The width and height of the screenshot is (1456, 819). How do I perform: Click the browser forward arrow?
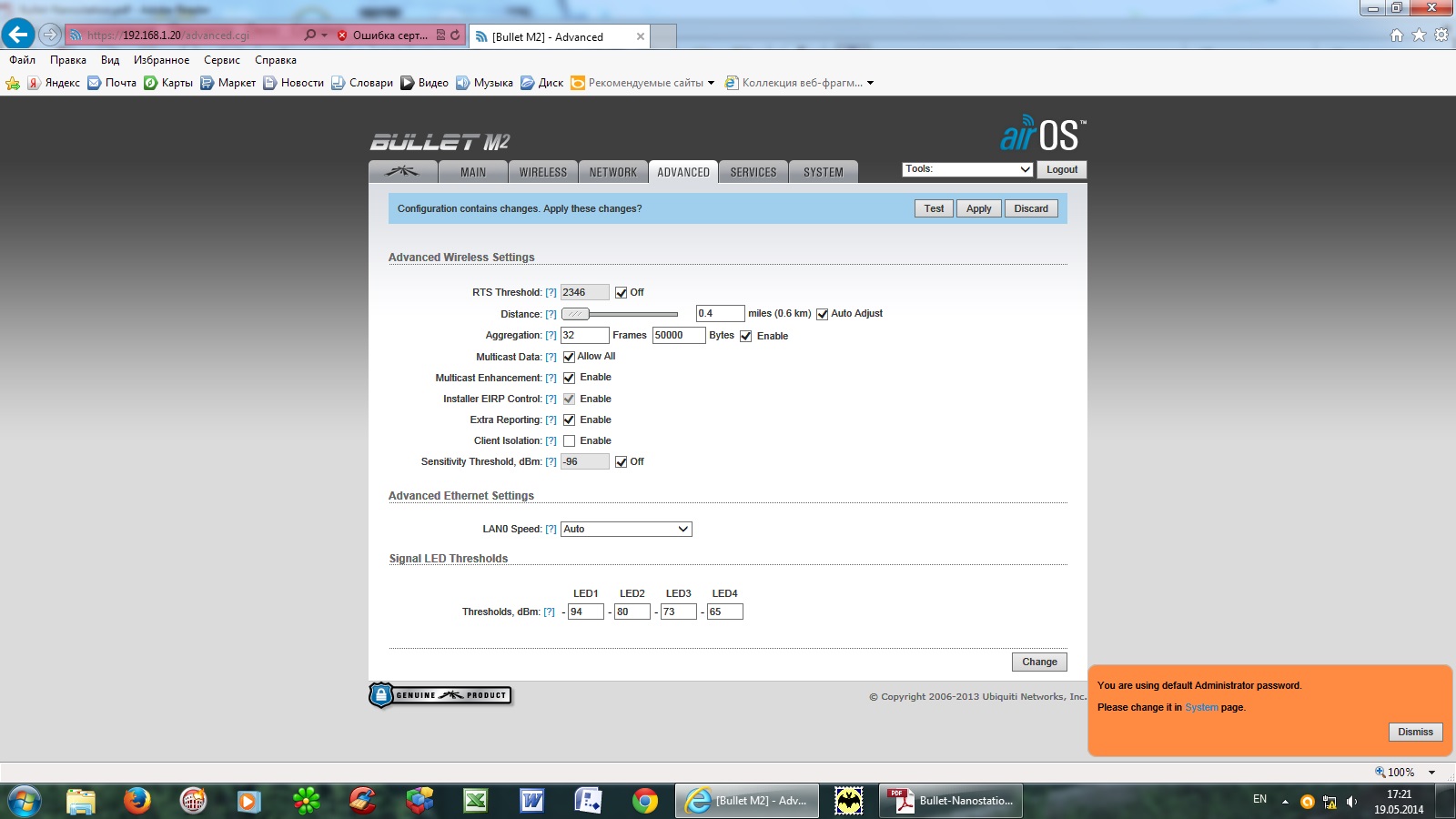[x=50, y=35]
